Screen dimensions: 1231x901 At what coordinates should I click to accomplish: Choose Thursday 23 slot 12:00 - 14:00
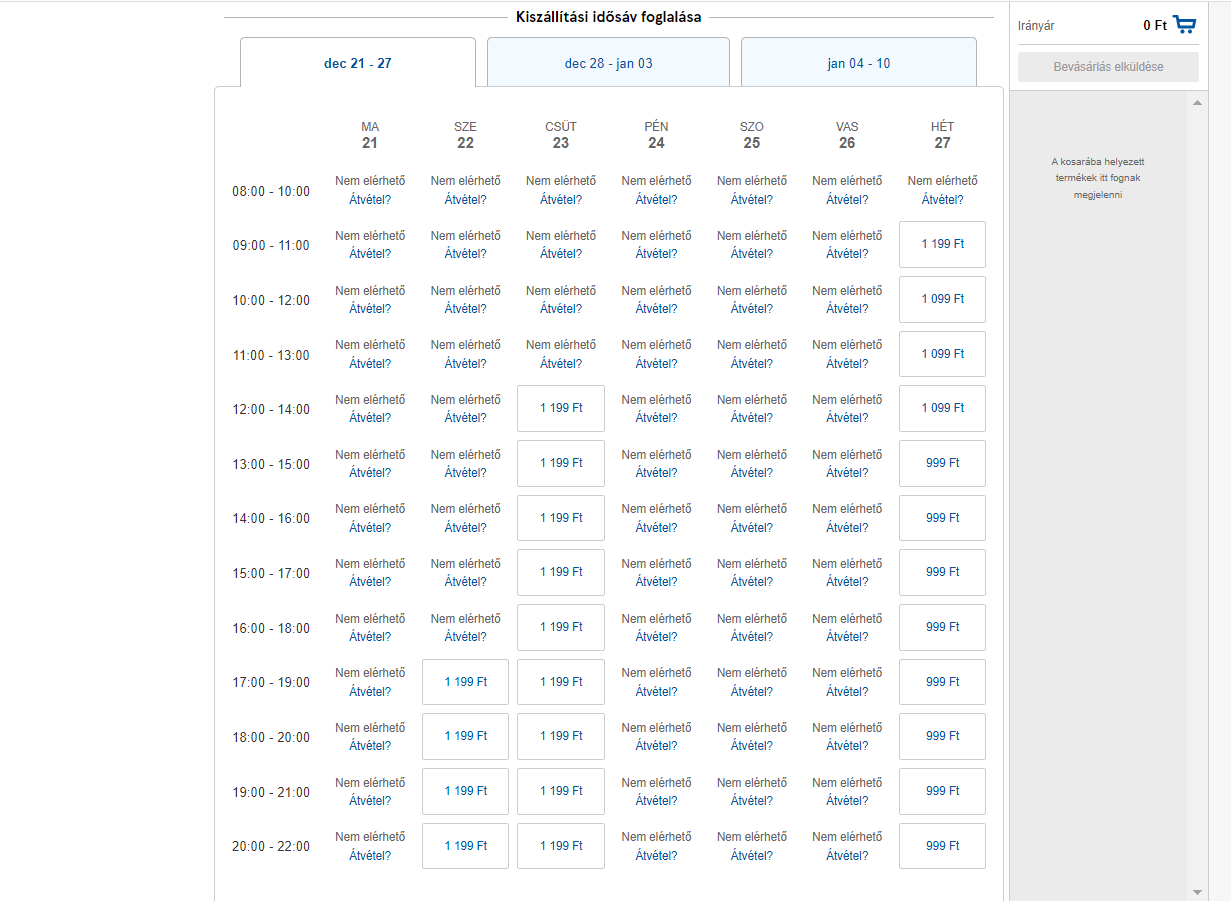point(561,408)
